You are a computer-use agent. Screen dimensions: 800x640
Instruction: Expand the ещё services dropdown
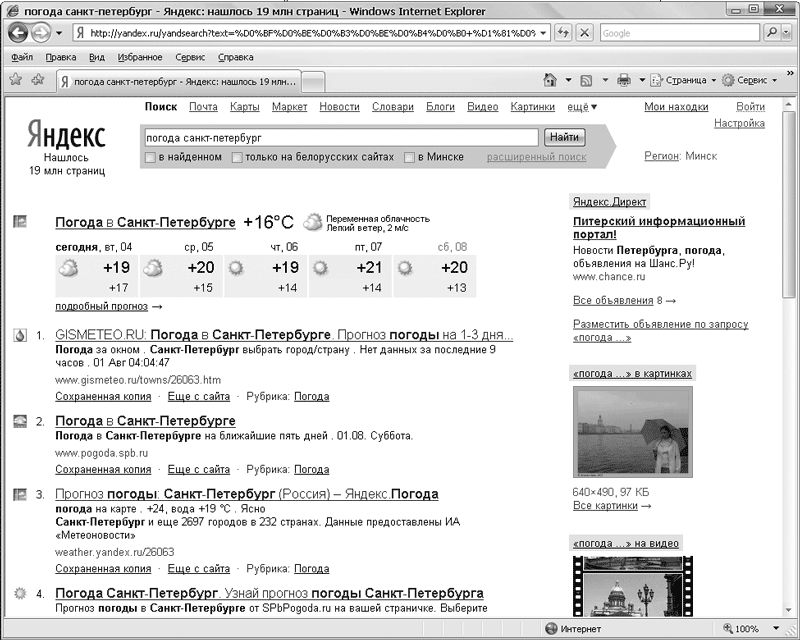[x=582, y=107]
